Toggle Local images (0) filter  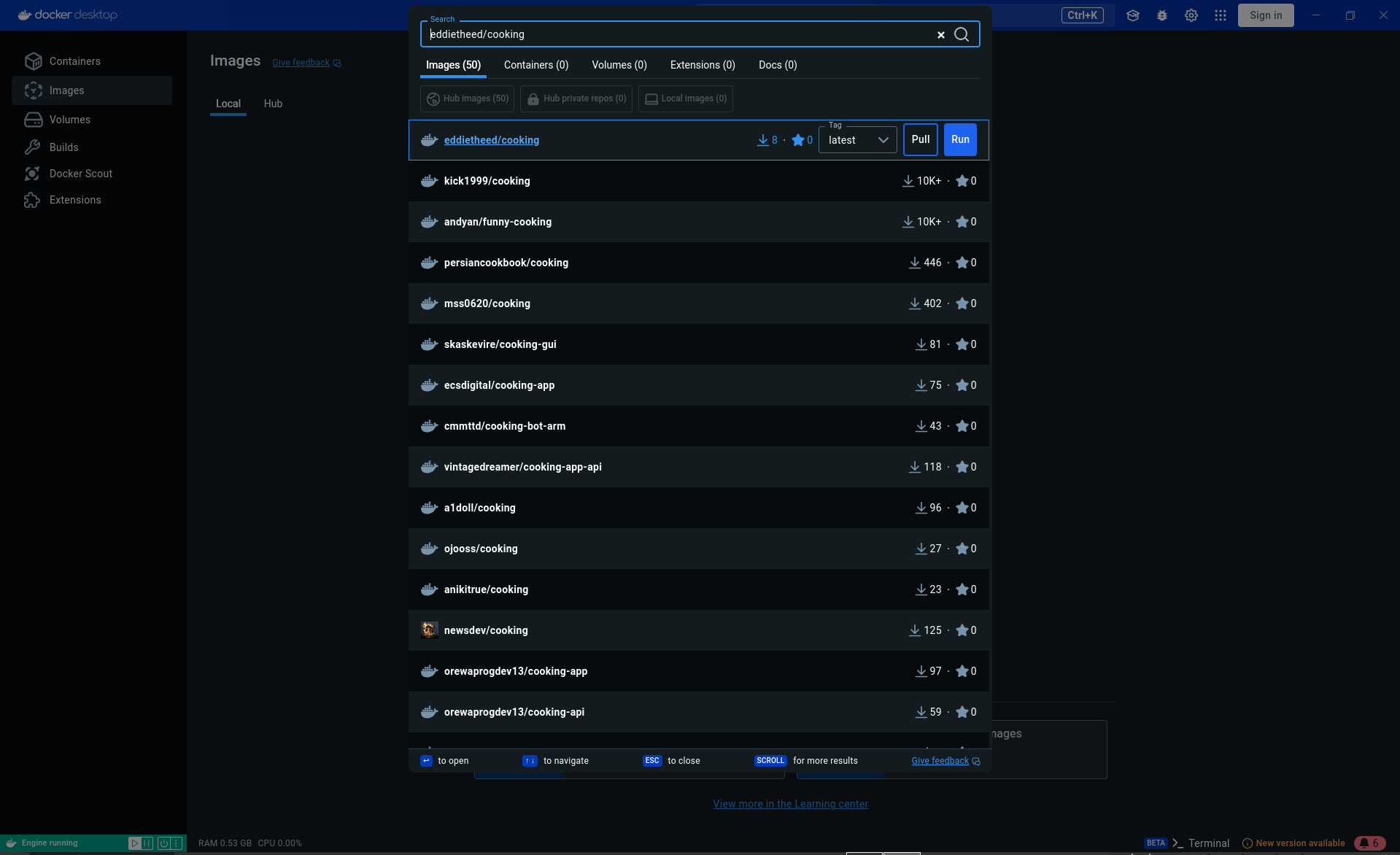coord(686,98)
